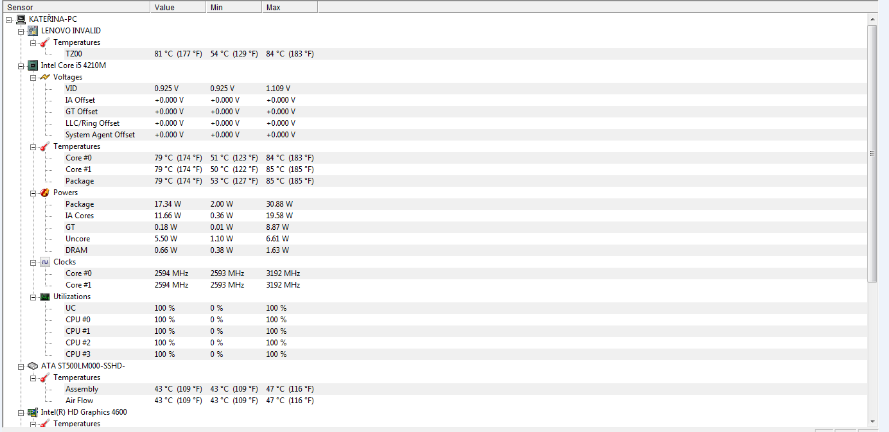Click the Voltages lightning icon
This screenshot has width=889, height=432.
pos(45,77)
